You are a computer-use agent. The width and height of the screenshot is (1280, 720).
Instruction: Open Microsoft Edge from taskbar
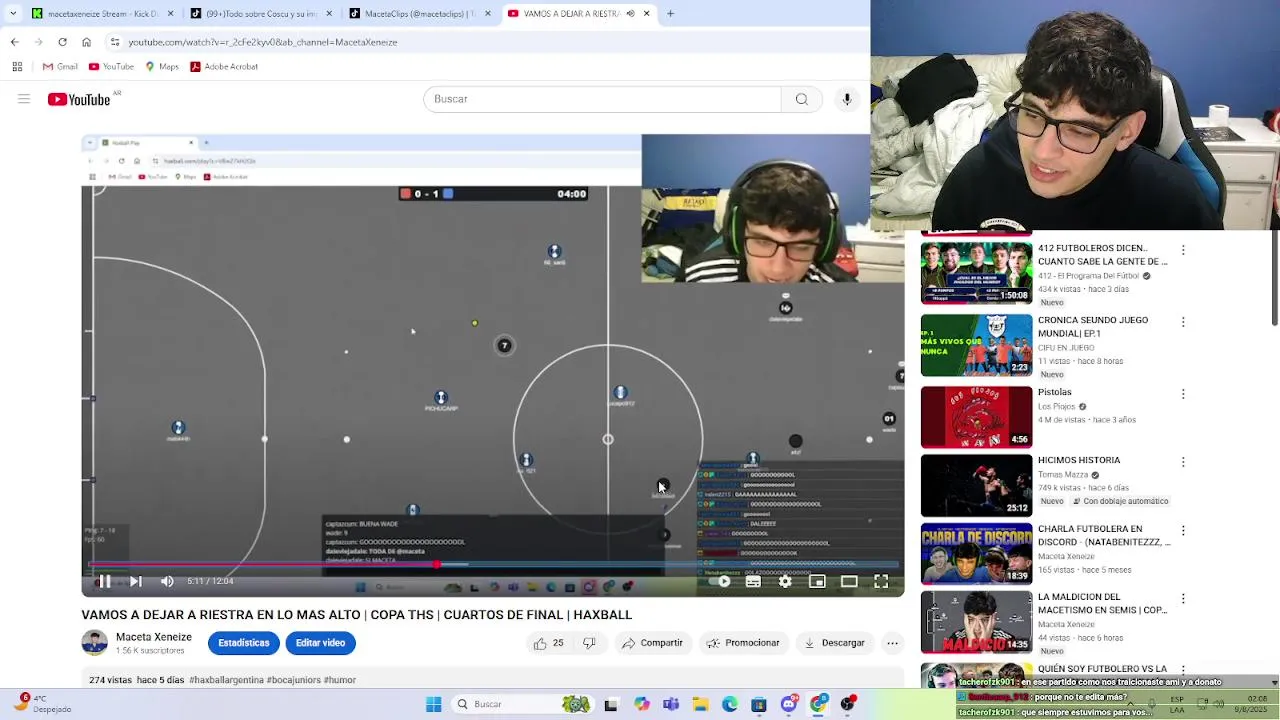[730, 704]
